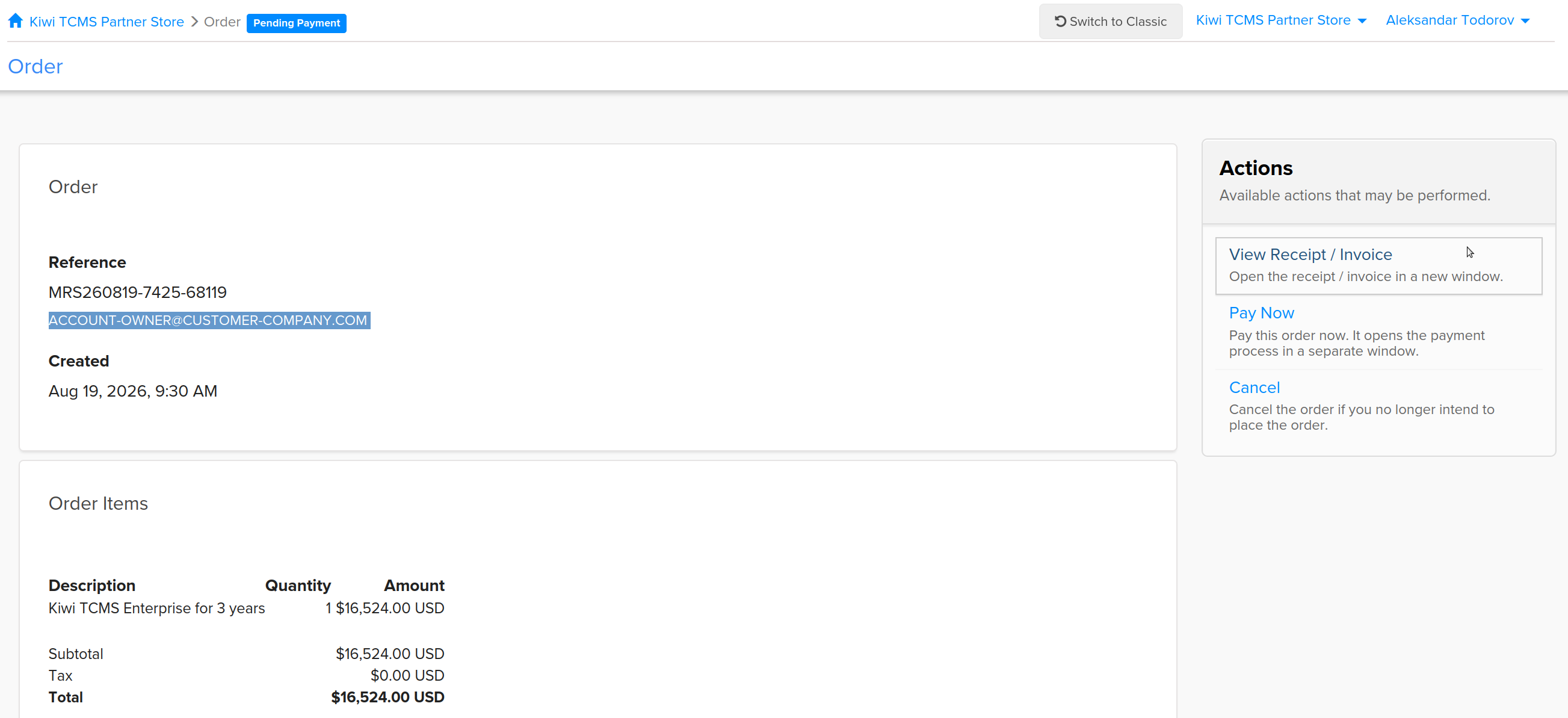Click the home icon in breadcrumb
This screenshot has height=718, width=1568.
pos(16,21)
